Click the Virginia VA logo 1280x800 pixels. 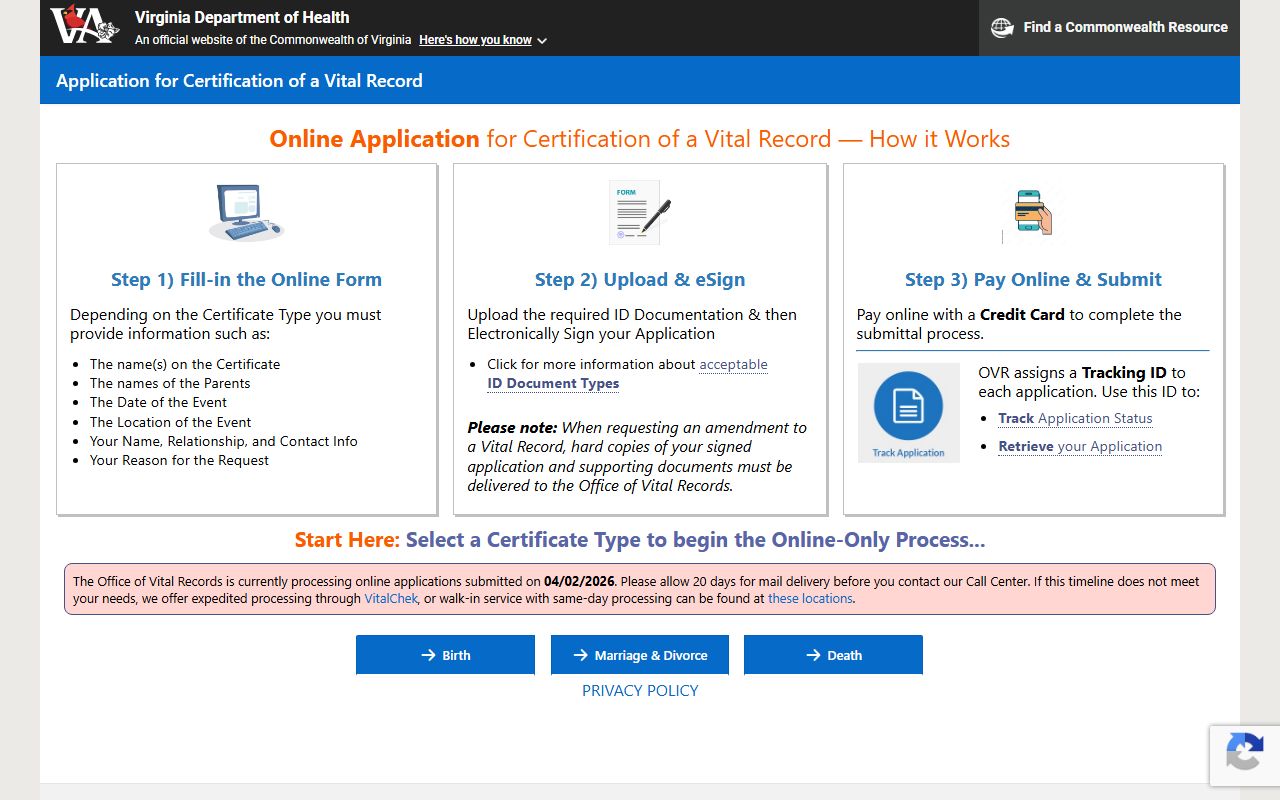click(x=84, y=26)
